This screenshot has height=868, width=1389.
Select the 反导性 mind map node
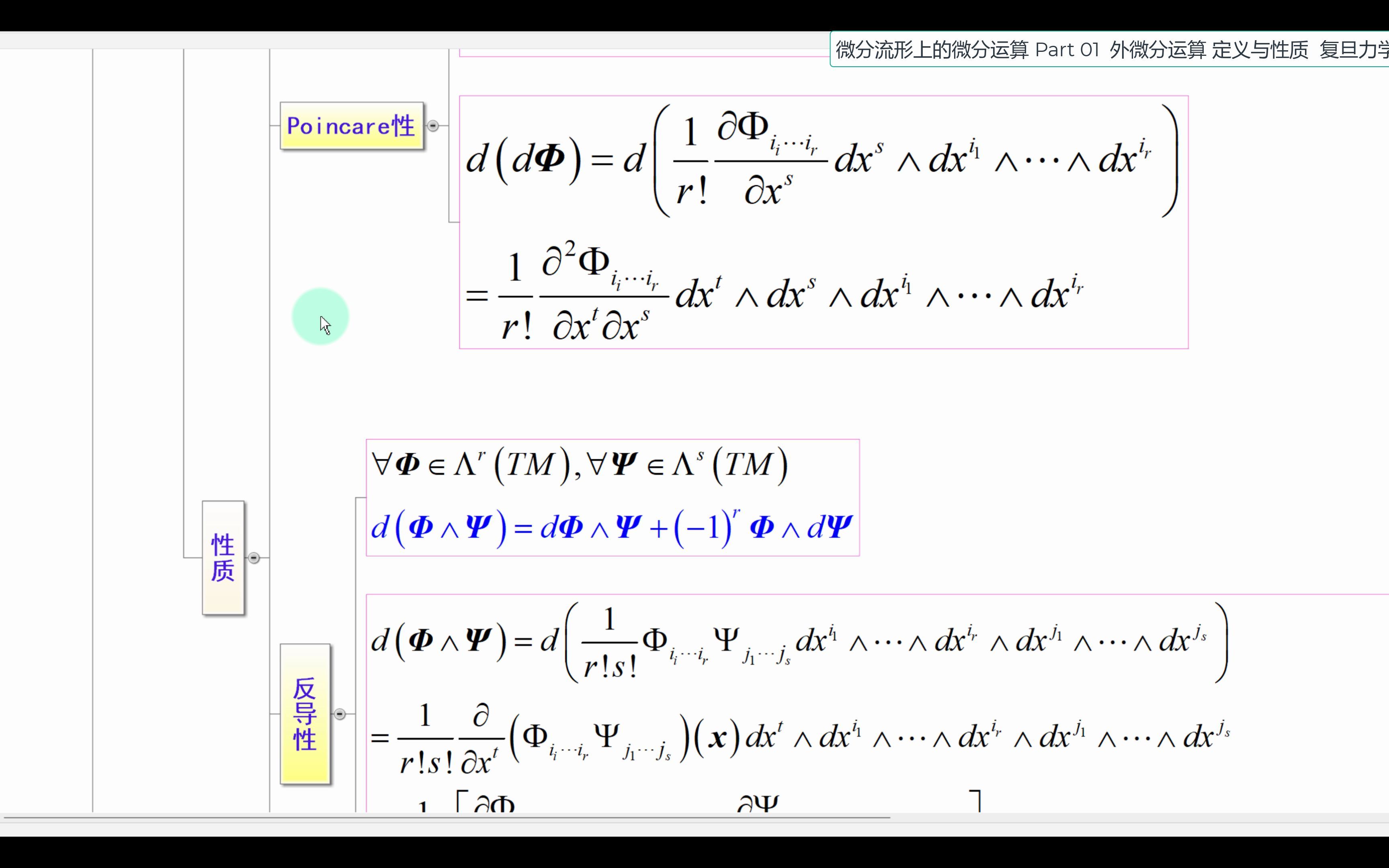[305, 714]
